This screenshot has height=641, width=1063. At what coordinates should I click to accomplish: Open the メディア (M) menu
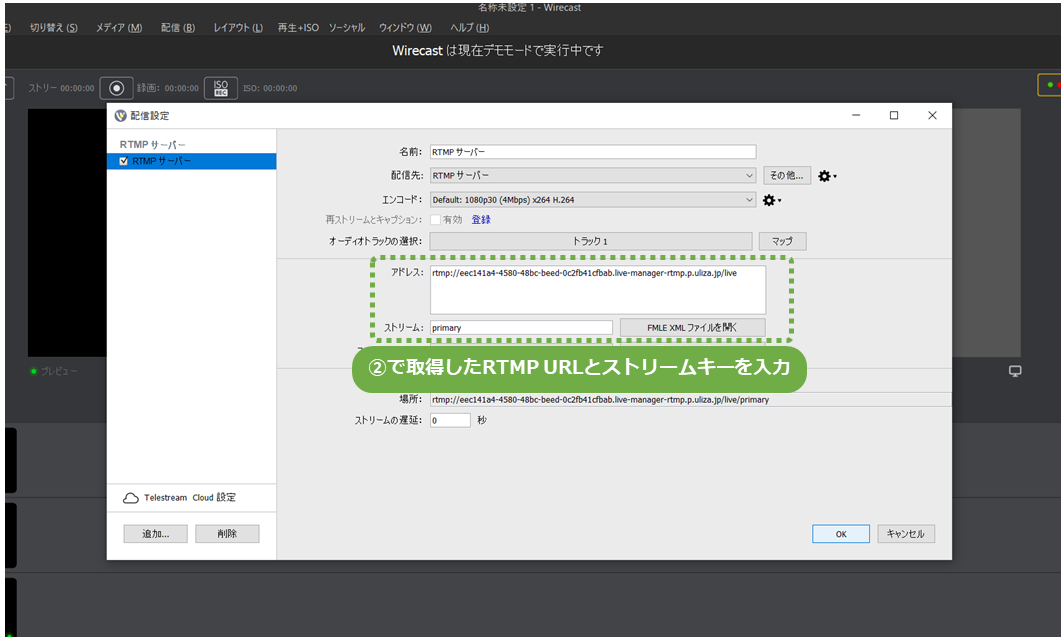coord(119,28)
